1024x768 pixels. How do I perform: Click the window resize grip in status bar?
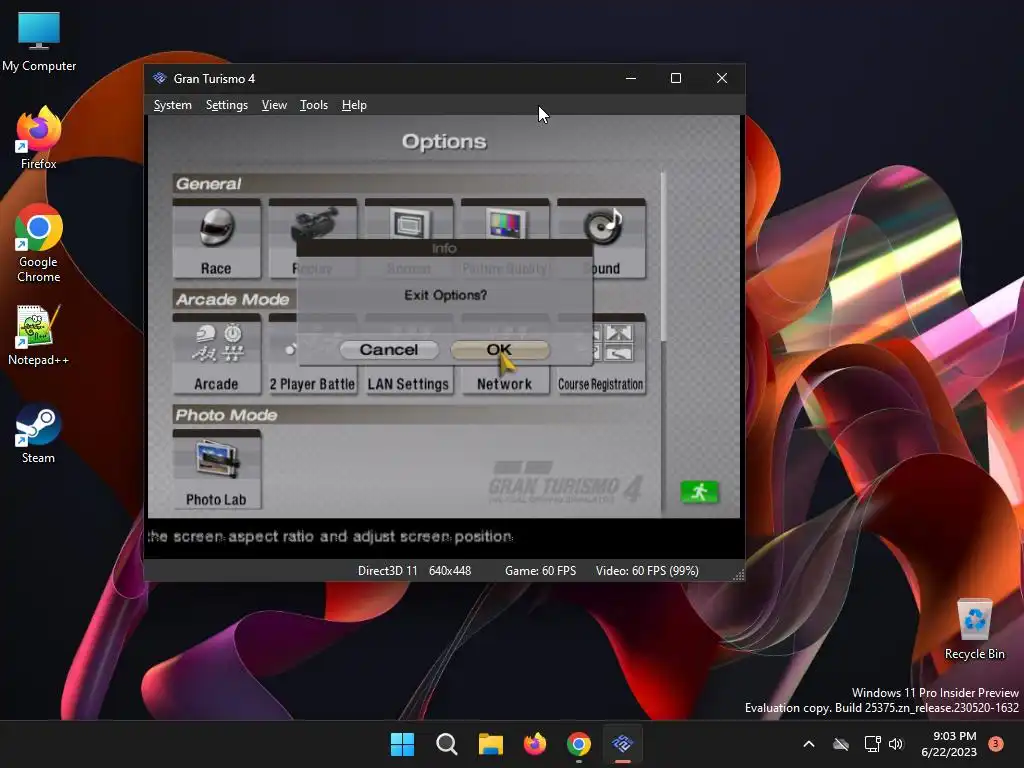coord(739,575)
